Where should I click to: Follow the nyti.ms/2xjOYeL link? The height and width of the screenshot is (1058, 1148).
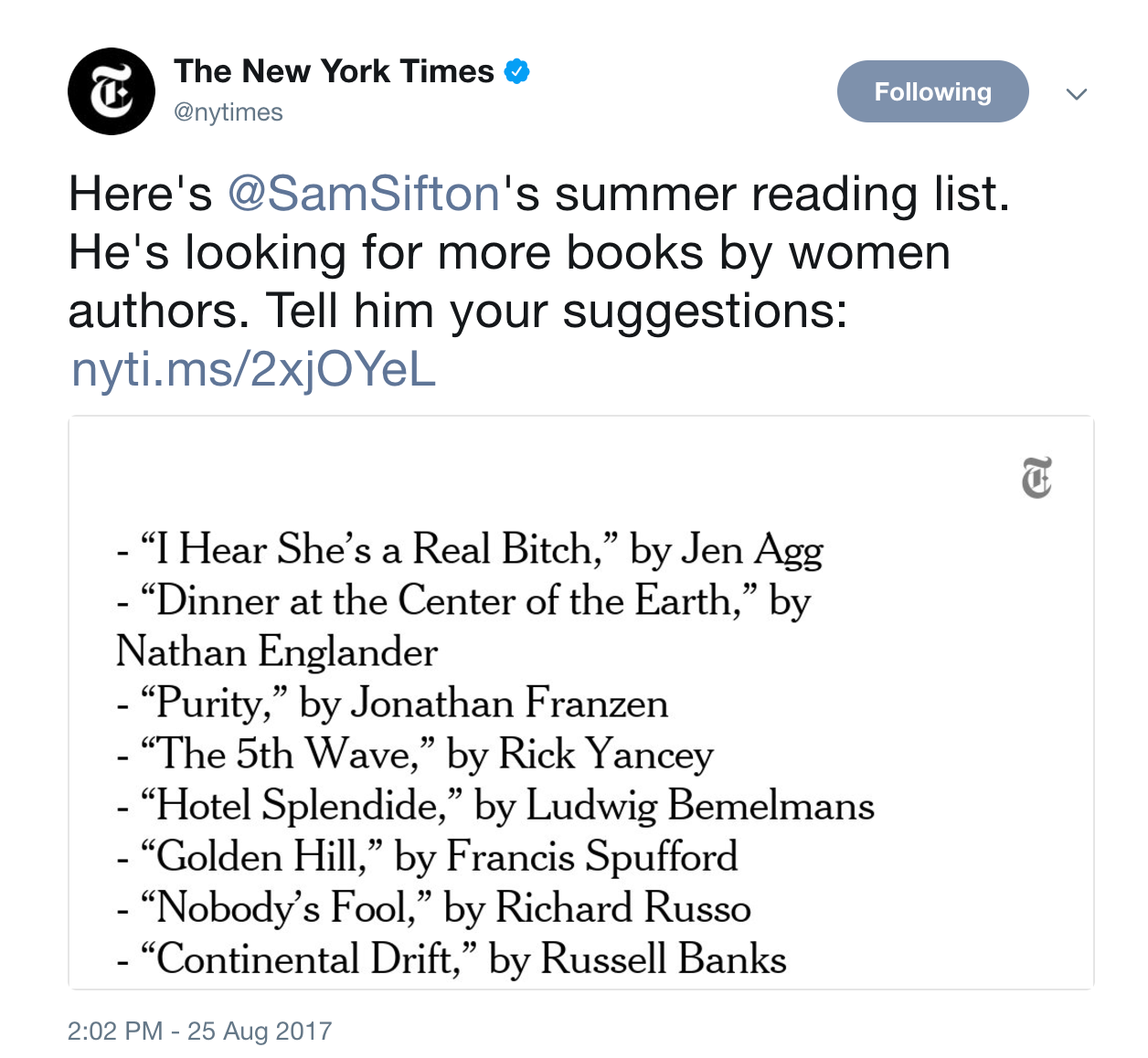[x=253, y=369]
